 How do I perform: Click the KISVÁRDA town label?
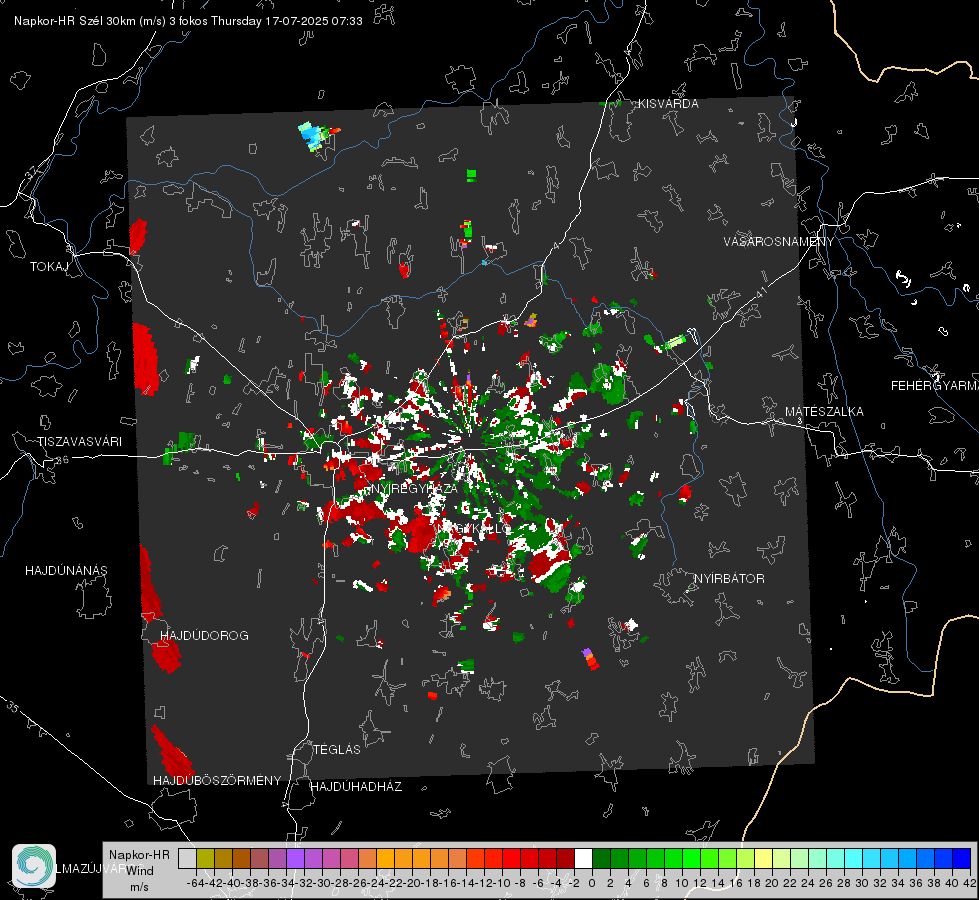tap(668, 104)
